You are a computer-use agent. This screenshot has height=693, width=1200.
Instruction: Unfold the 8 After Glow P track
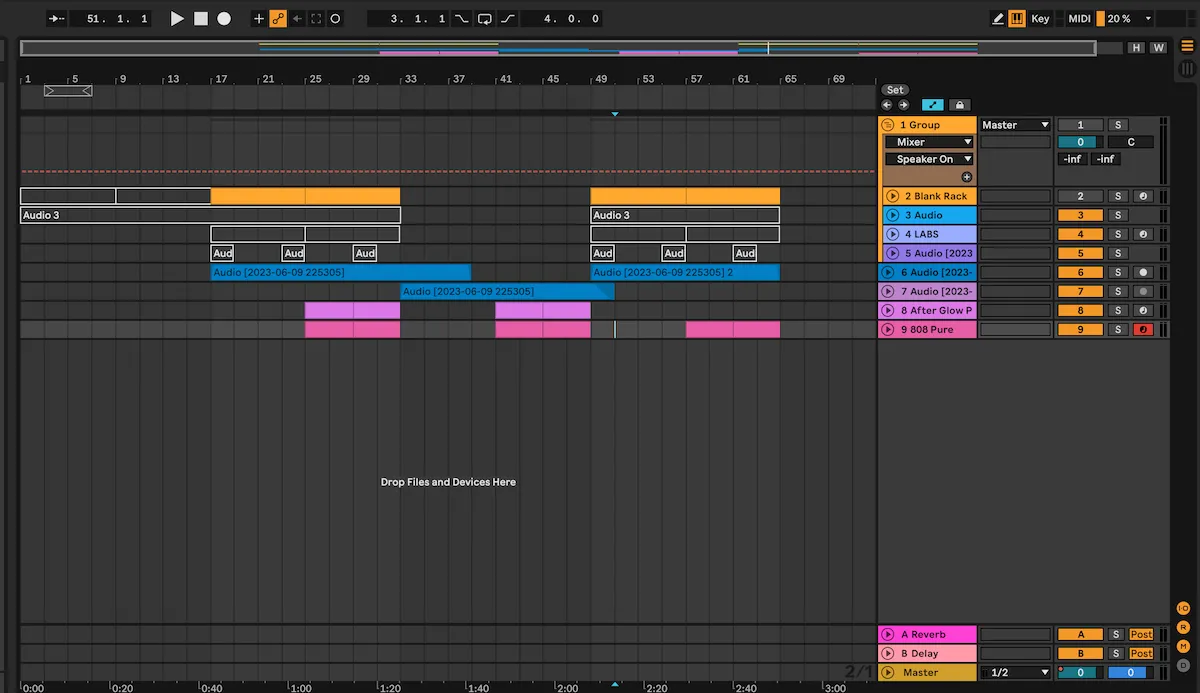[887, 310]
